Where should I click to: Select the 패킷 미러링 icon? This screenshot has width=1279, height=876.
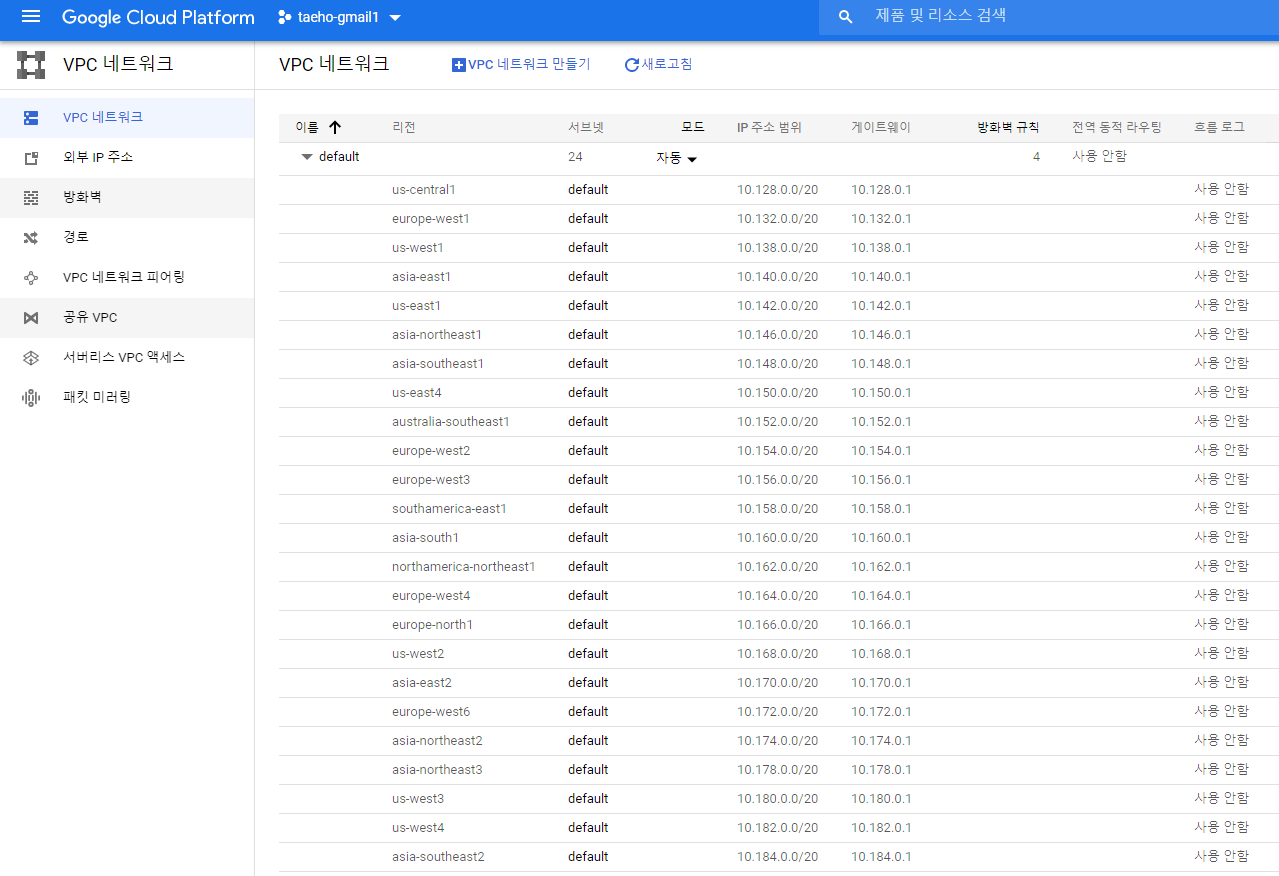point(30,397)
